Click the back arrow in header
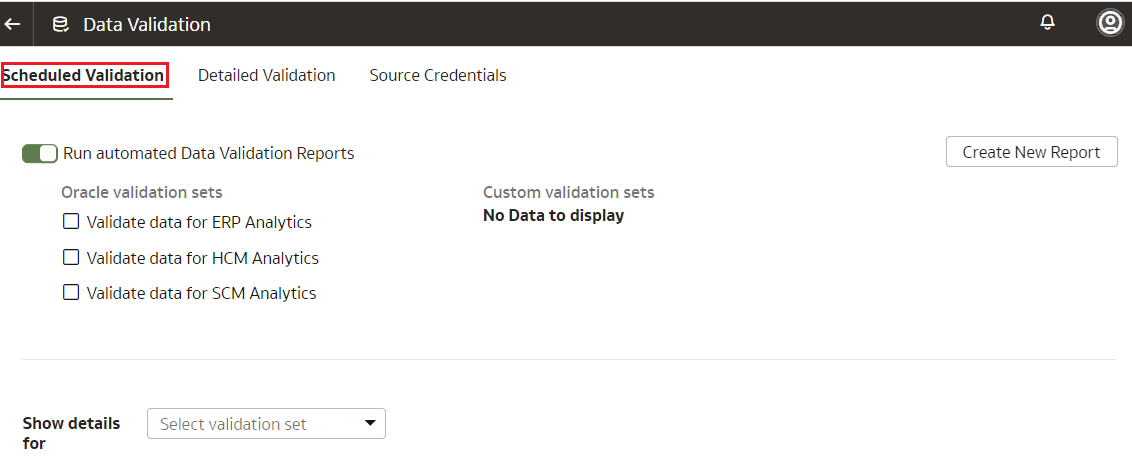This screenshot has height=460, width=1132. tap(13, 24)
